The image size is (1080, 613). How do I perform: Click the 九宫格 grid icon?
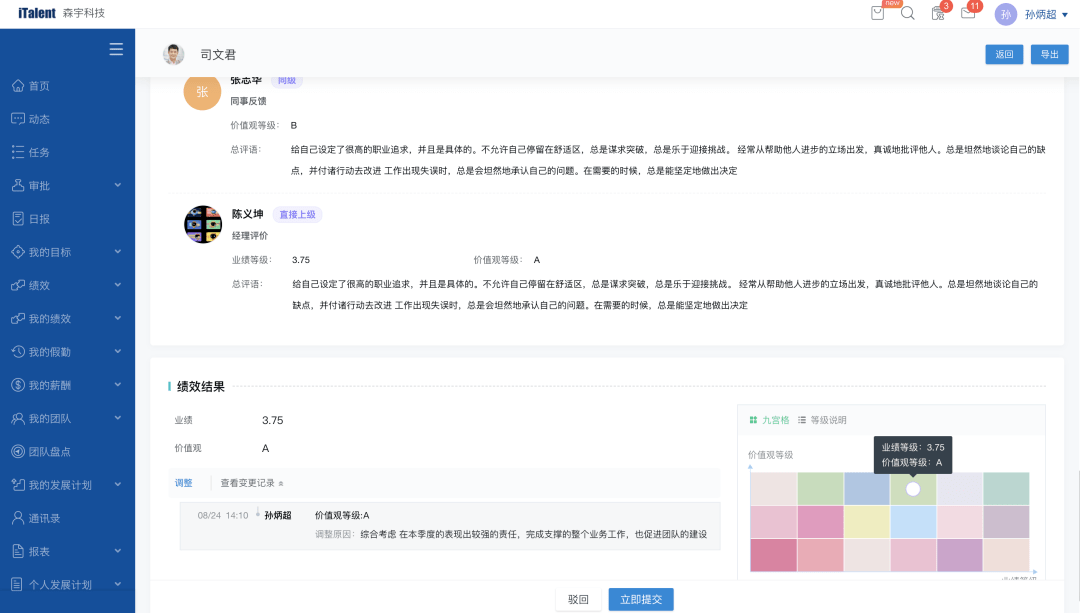click(753, 420)
